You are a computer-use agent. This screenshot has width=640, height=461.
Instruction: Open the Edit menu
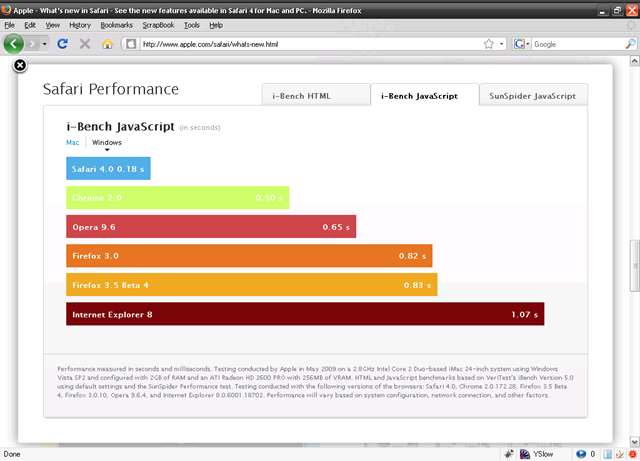(30, 25)
